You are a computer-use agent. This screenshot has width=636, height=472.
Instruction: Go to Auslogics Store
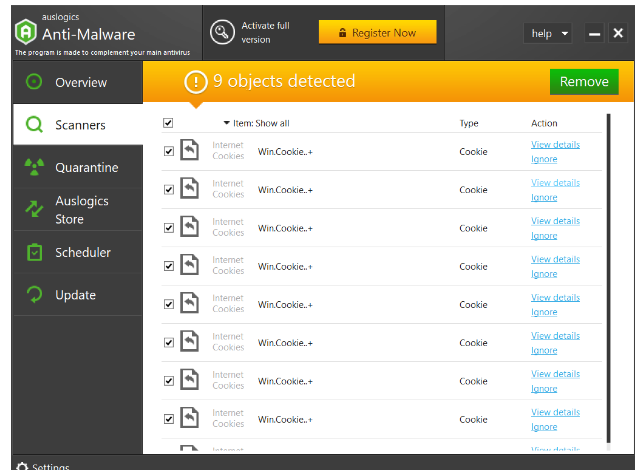click(x=78, y=210)
